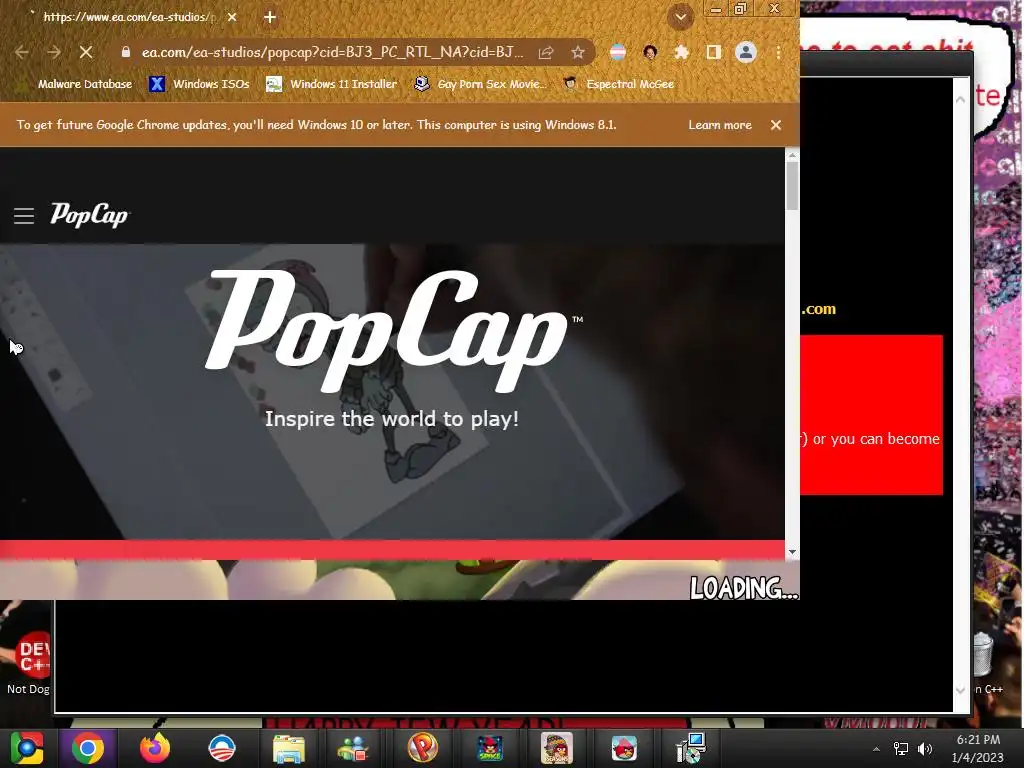This screenshot has width=1024, height=768.
Task: Click the 'or you can become' red box text
Action: point(876,439)
